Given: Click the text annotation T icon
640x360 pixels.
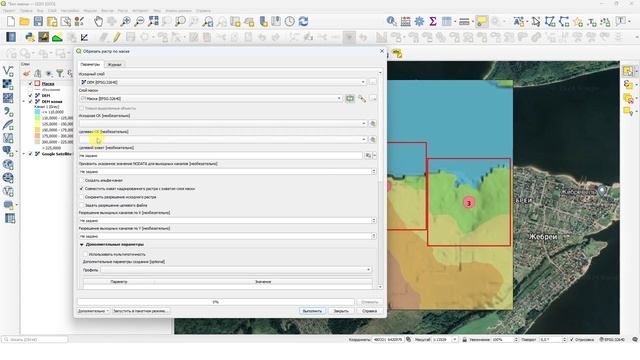Looking at the screenshot, I should point(621,22).
